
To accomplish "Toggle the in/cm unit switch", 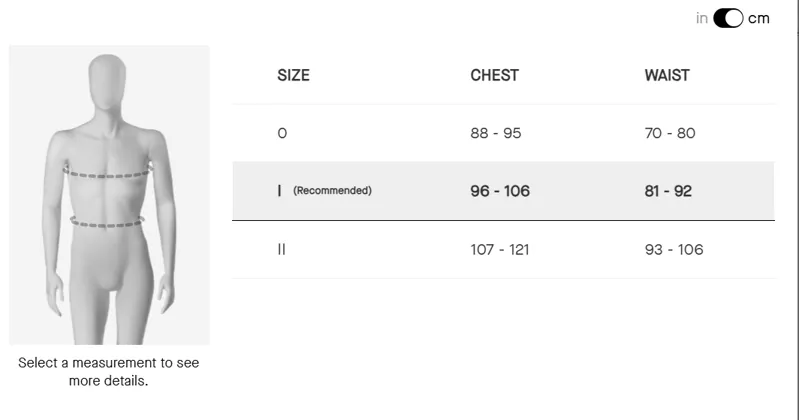I will point(728,19).
